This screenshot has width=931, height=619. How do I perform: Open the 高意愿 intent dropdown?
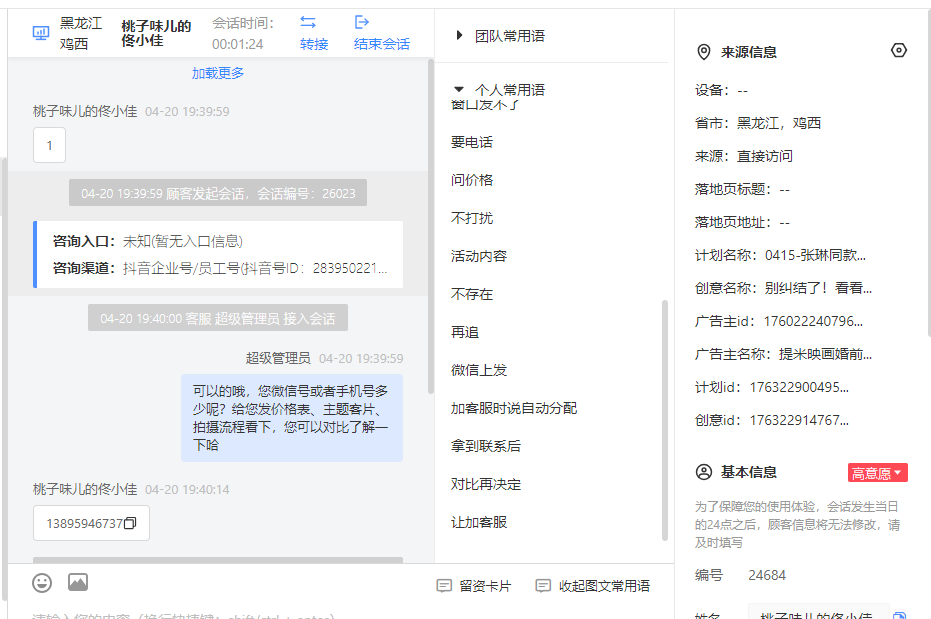pos(878,473)
